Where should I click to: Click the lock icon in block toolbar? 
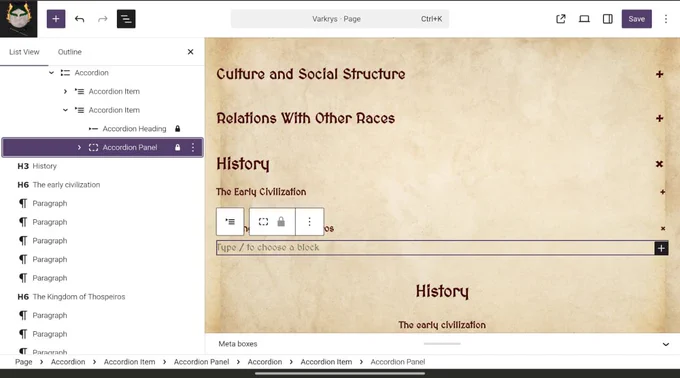(x=281, y=222)
